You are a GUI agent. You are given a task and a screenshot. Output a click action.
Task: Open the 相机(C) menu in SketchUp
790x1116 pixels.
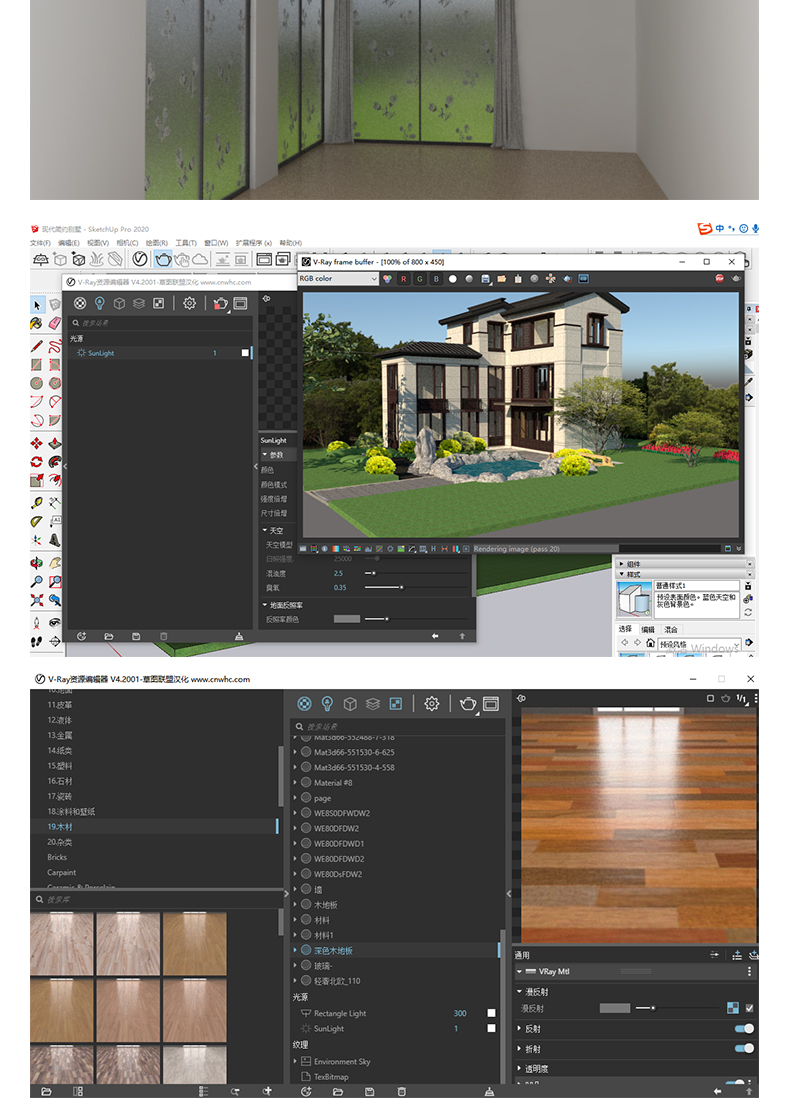(127, 243)
